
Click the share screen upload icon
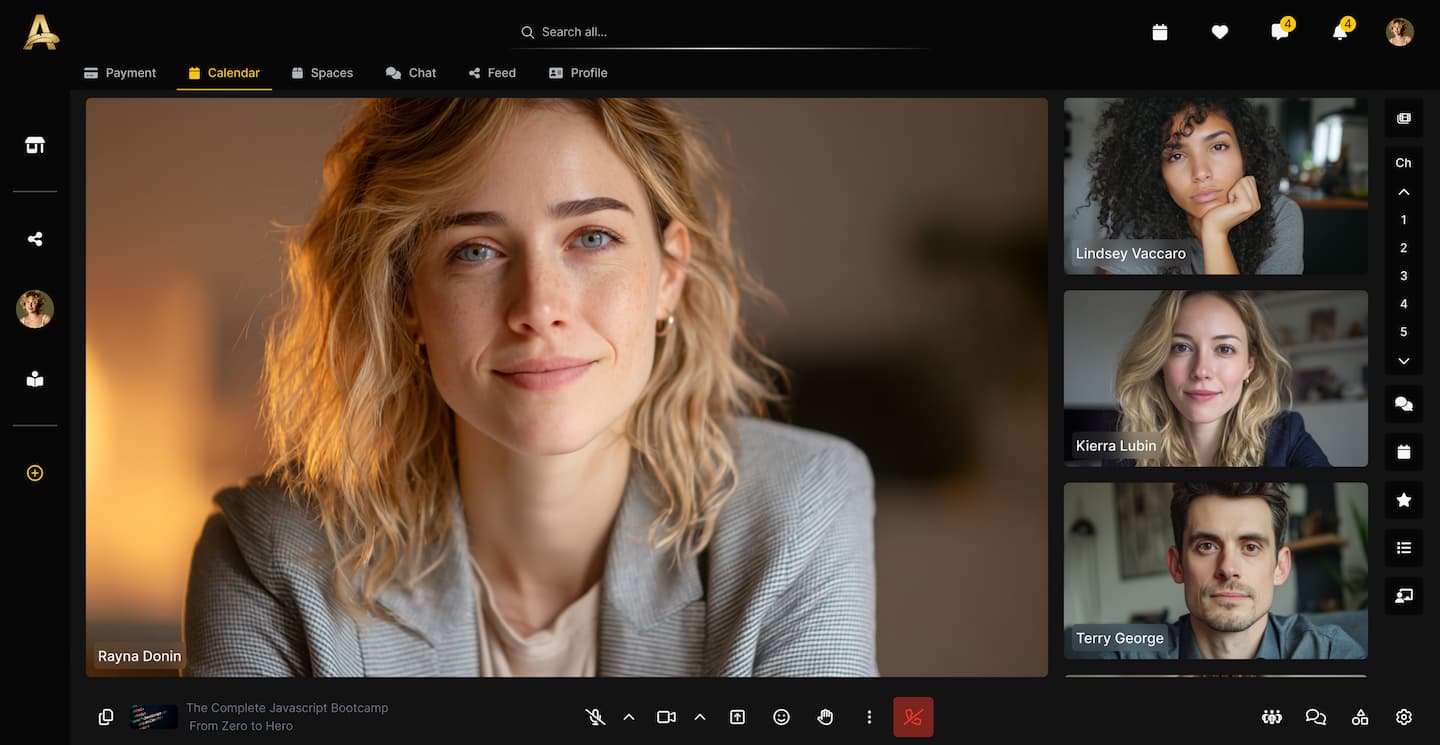(738, 717)
